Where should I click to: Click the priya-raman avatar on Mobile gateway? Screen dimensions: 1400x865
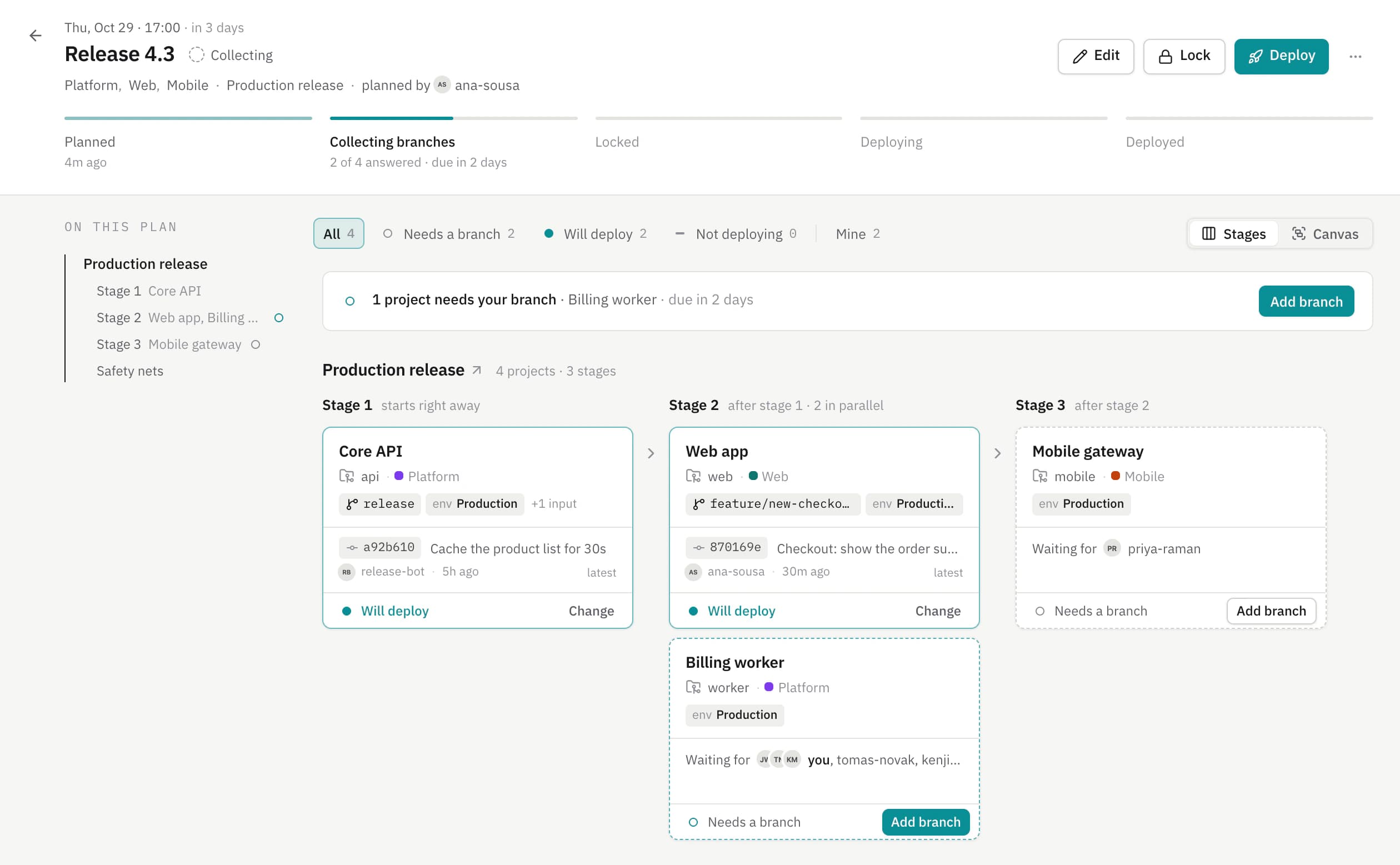tap(1112, 548)
